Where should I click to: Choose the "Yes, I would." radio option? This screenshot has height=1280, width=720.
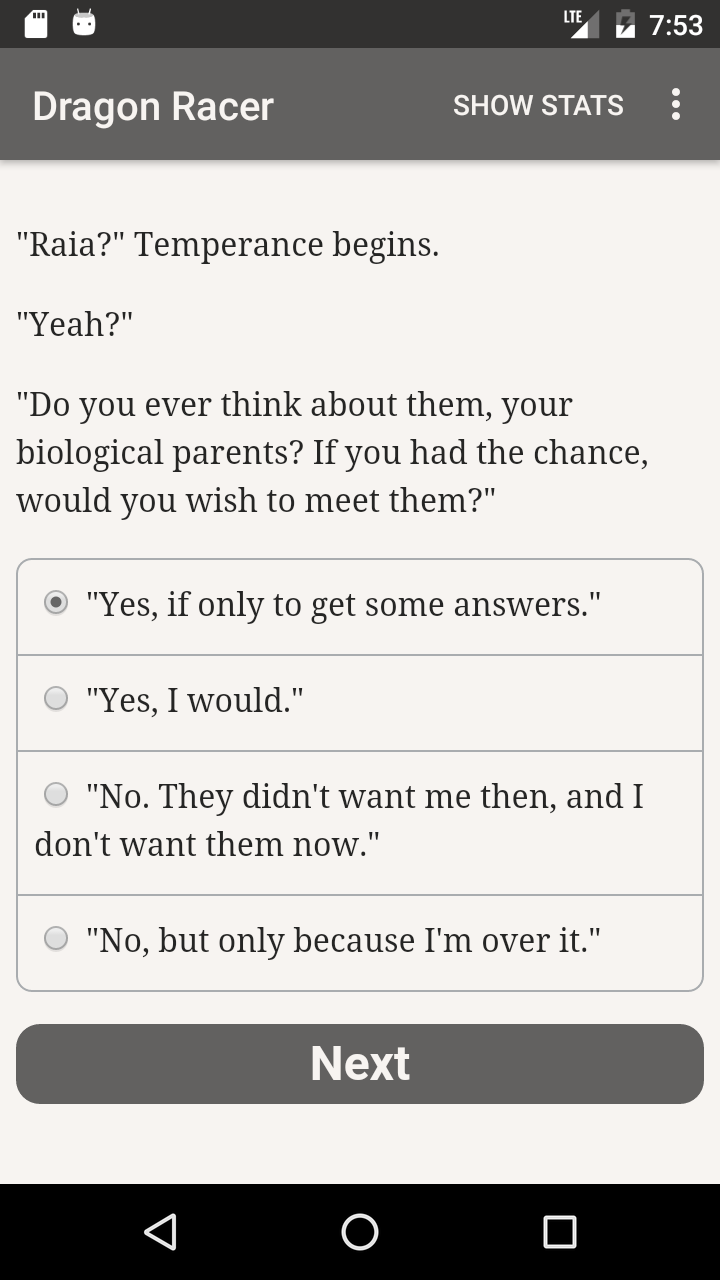tap(57, 699)
